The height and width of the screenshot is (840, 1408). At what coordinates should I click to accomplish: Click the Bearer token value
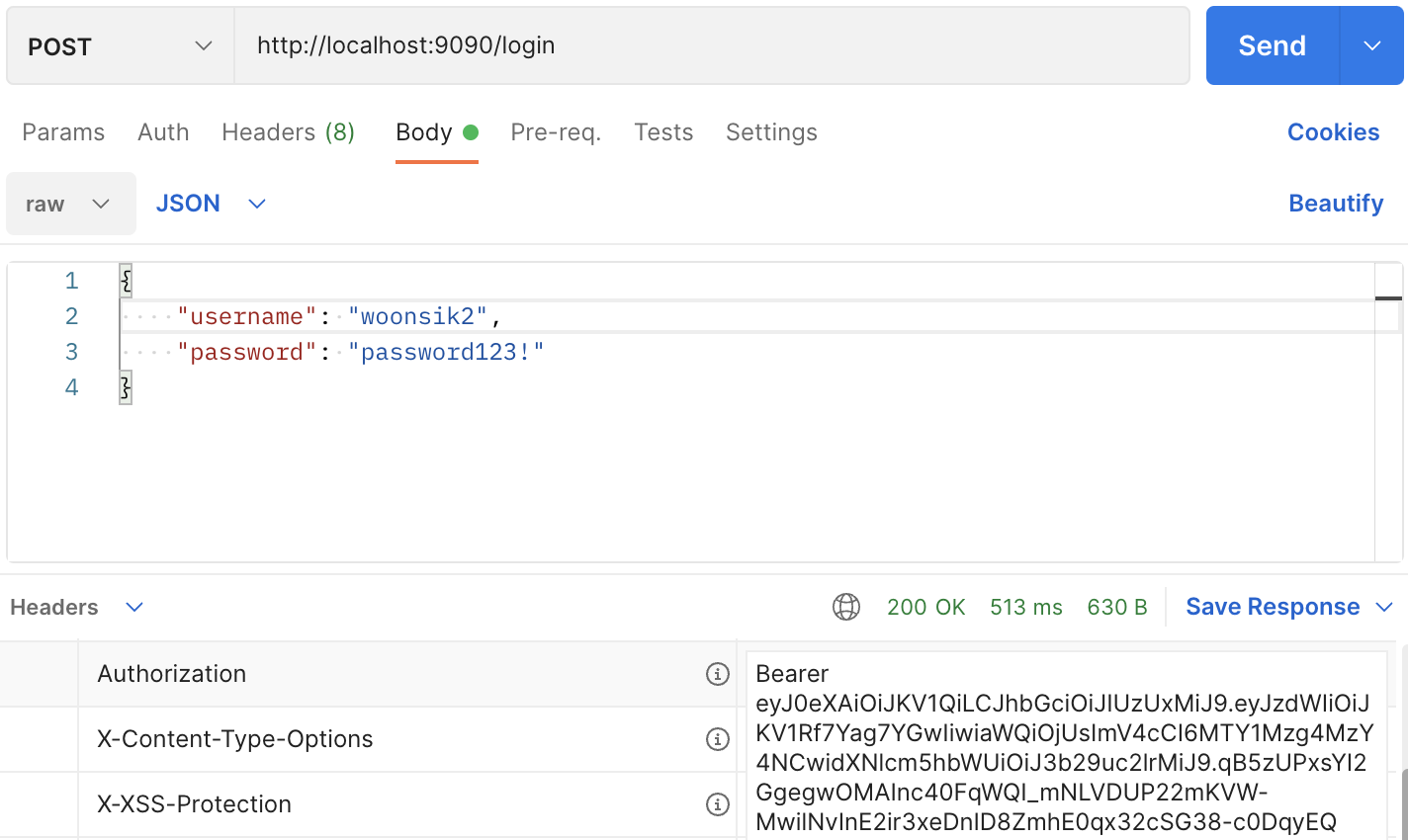(x=1064, y=747)
